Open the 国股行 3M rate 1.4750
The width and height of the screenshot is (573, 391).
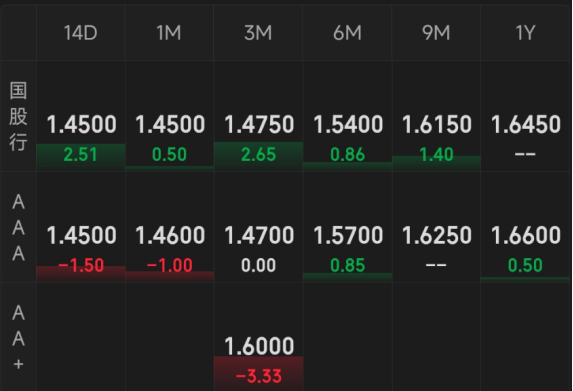(x=258, y=124)
